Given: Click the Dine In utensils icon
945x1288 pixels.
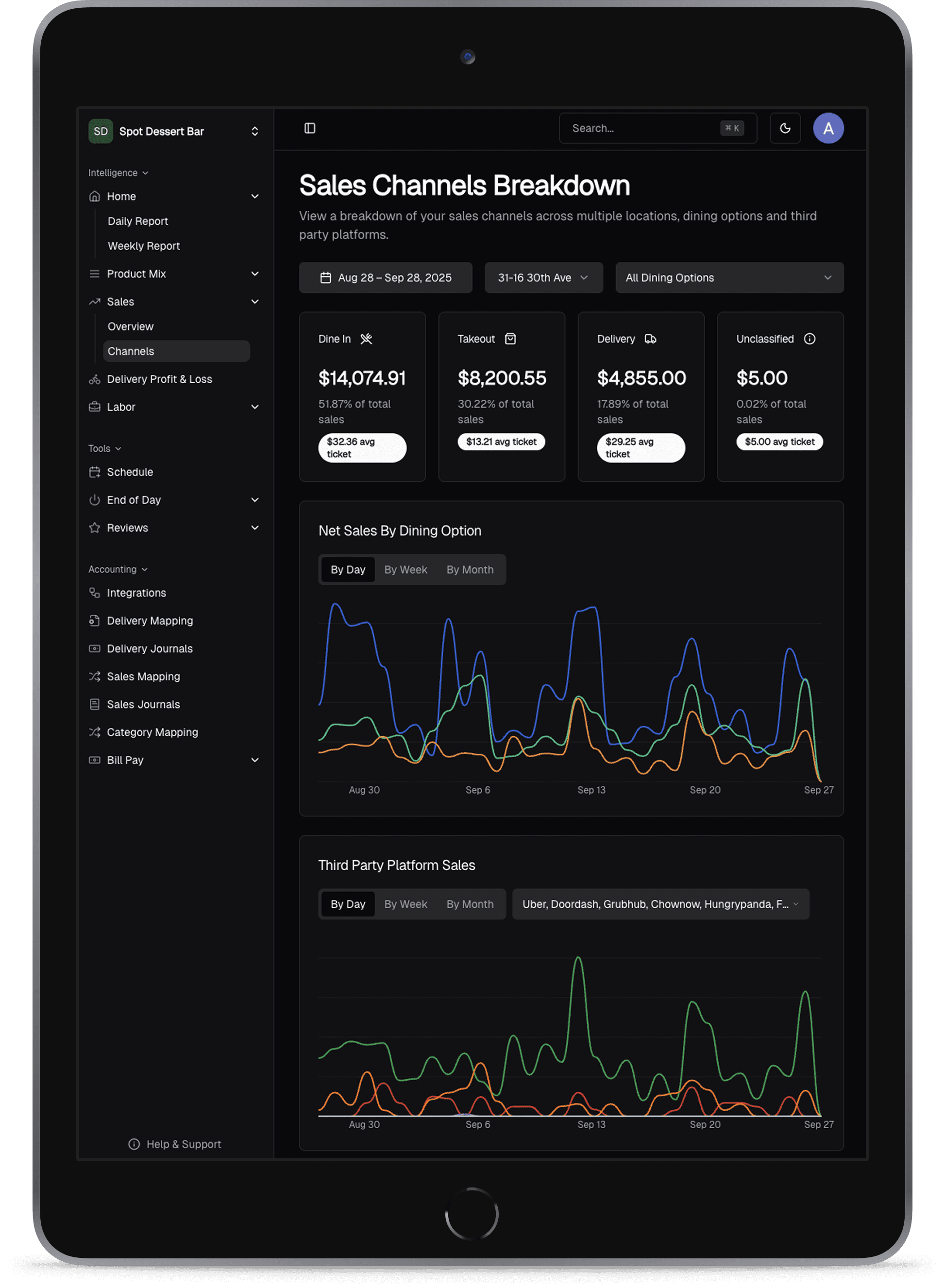Looking at the screenshot, I should coord(366,339).
